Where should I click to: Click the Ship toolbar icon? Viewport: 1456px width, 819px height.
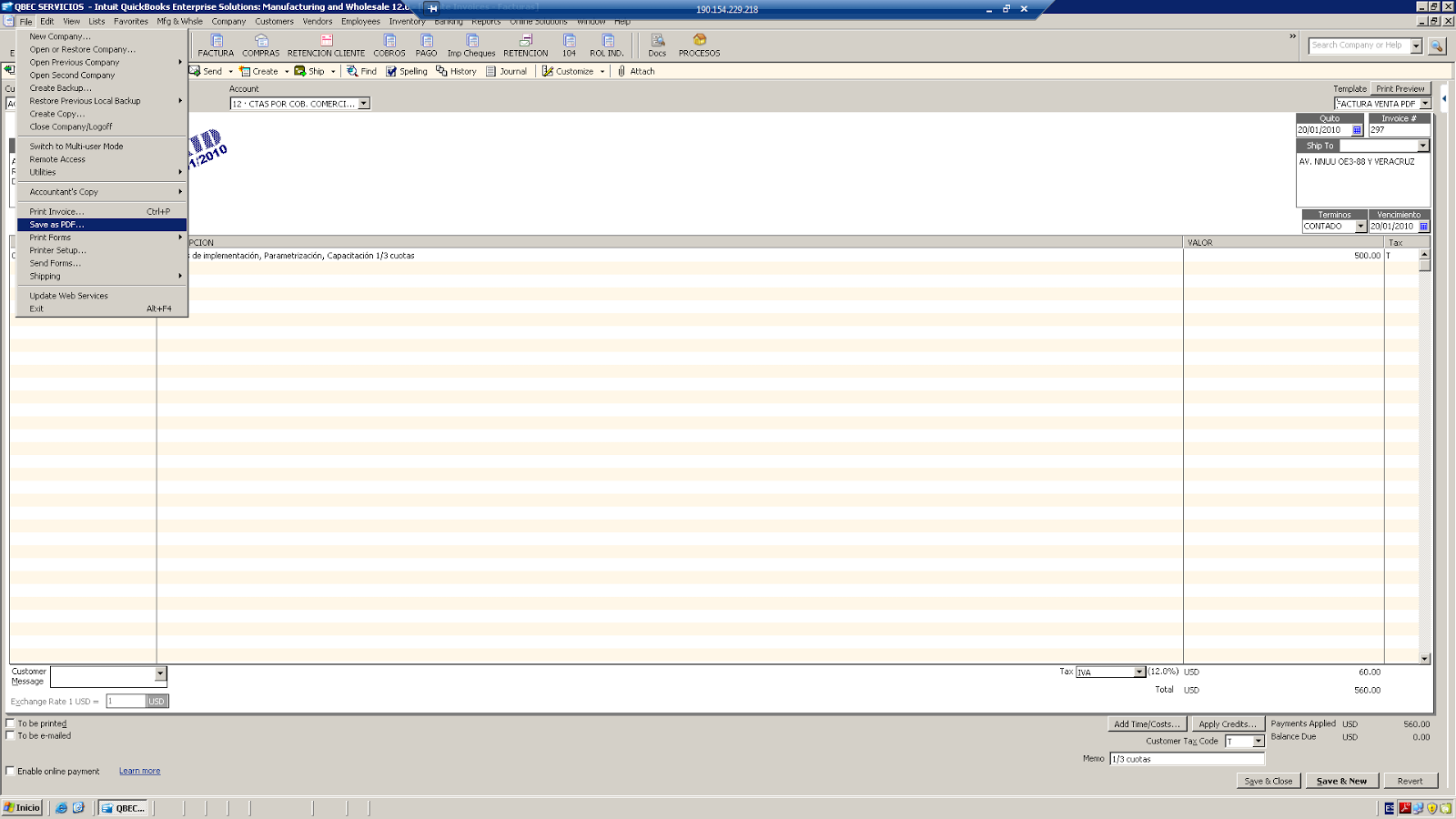tap(309, 71)
